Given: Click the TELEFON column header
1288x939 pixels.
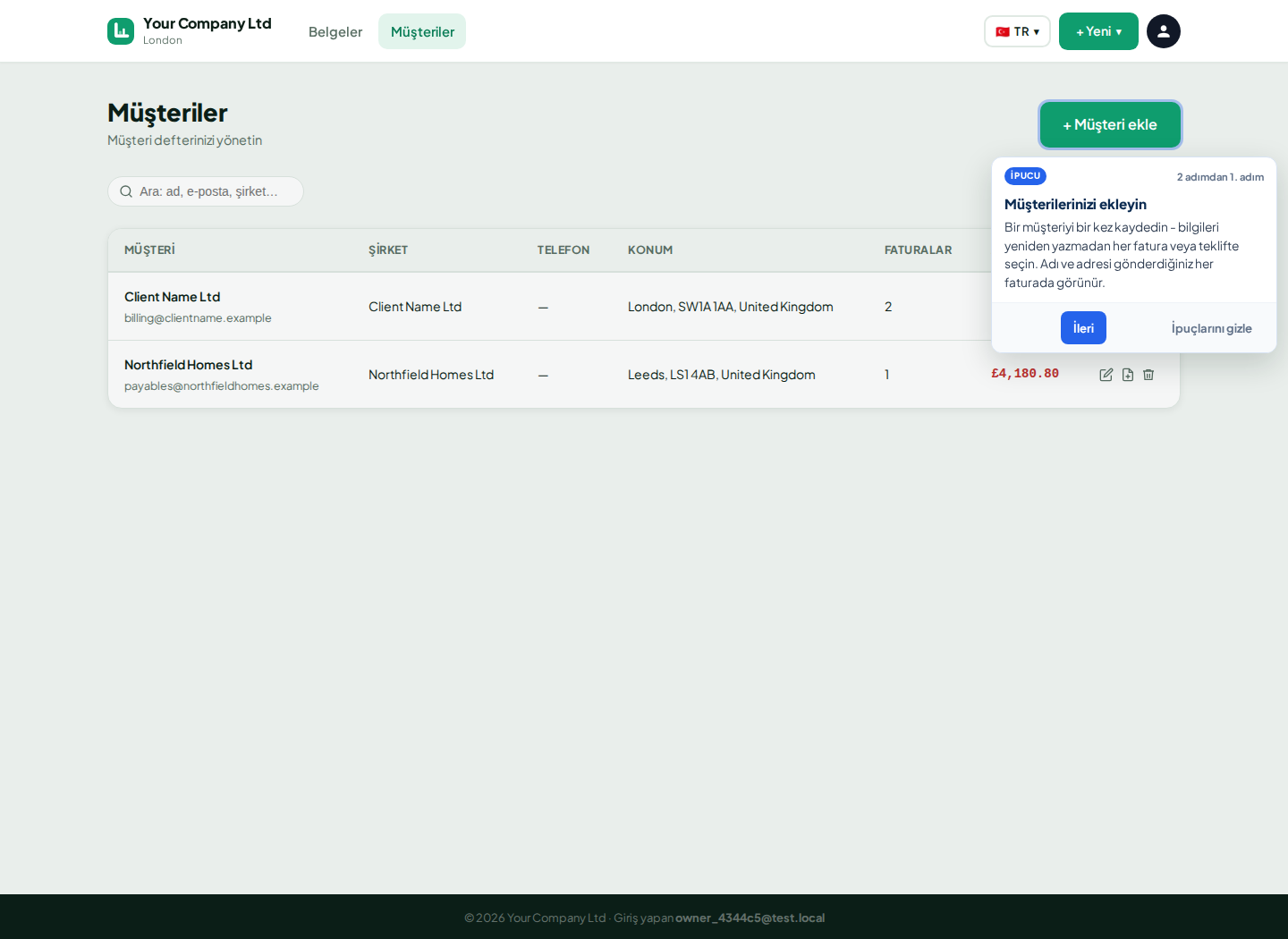Looking at the screenshot, I should tap(563, 250).
